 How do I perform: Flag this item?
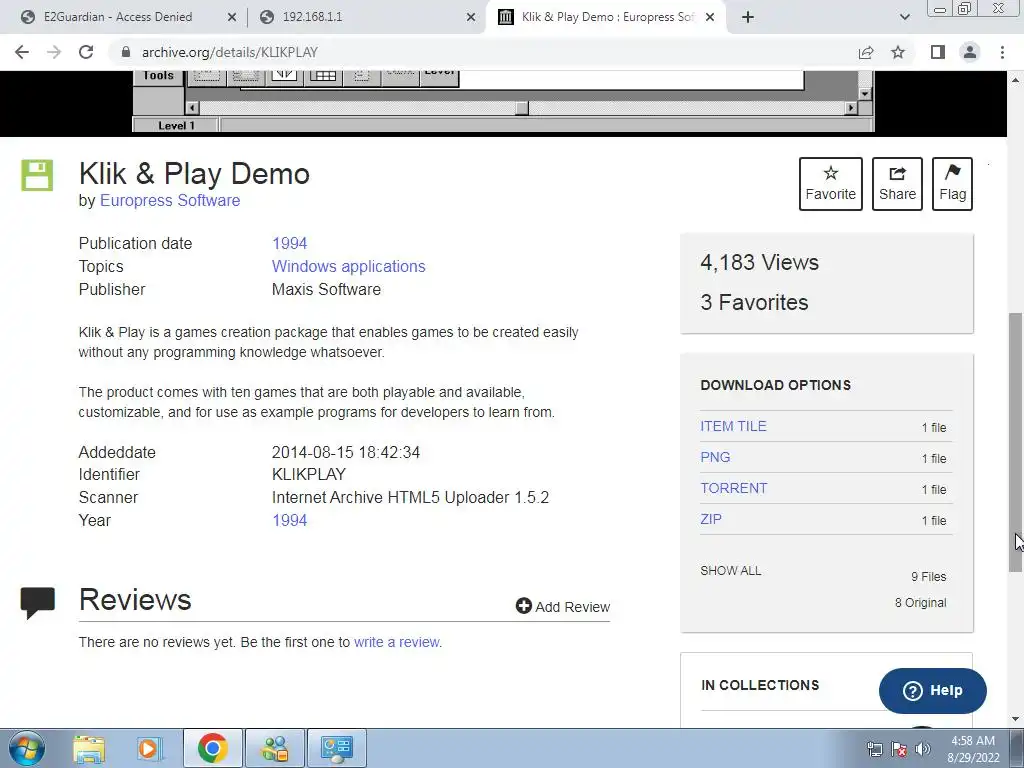tap(952, 184)
